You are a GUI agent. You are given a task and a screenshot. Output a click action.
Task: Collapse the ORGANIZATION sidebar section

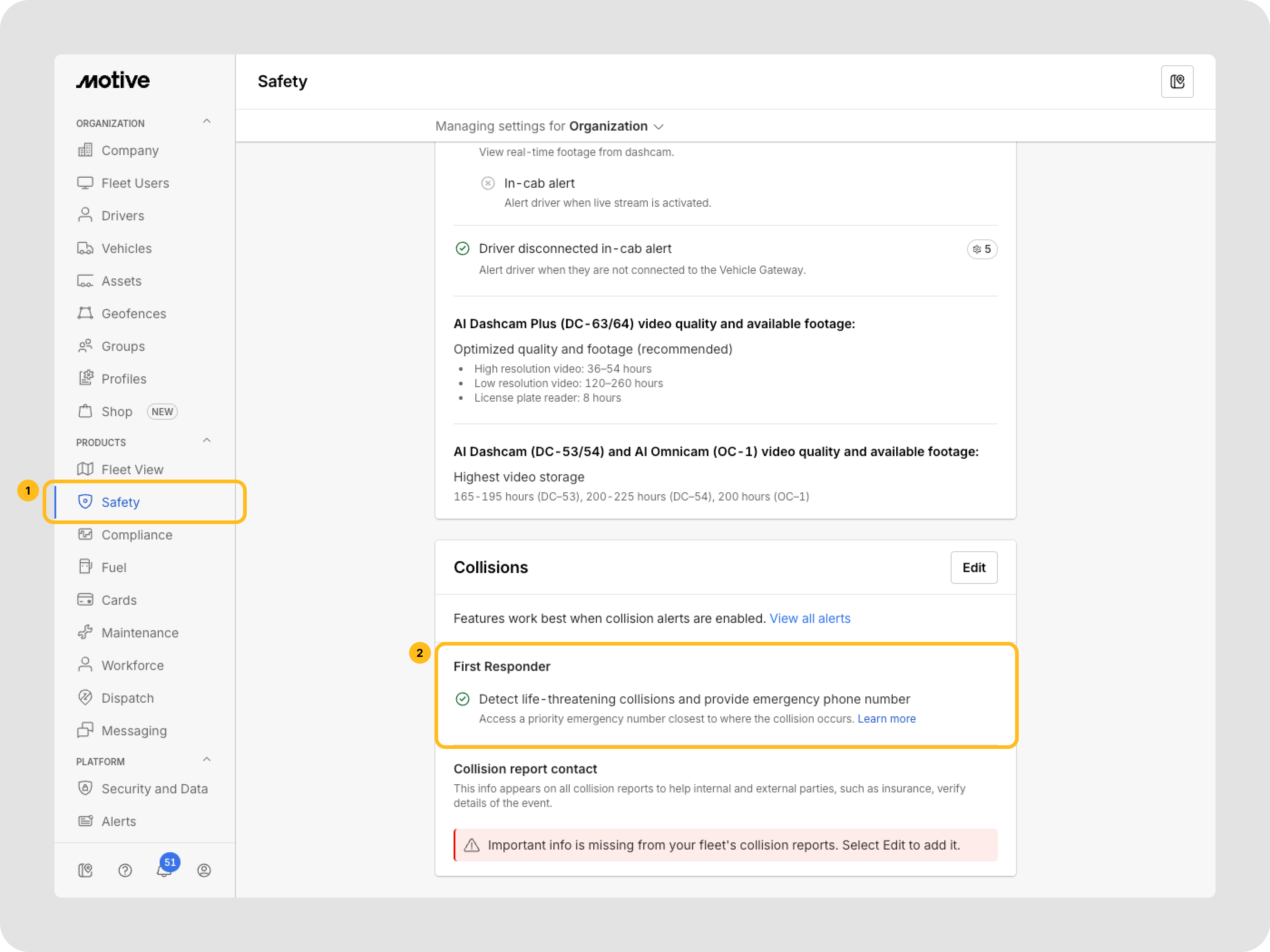(207, 121)
